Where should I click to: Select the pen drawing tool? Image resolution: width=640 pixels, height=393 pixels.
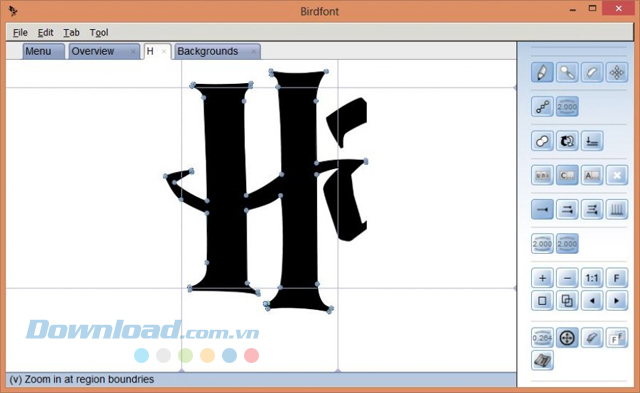[542, 73]
